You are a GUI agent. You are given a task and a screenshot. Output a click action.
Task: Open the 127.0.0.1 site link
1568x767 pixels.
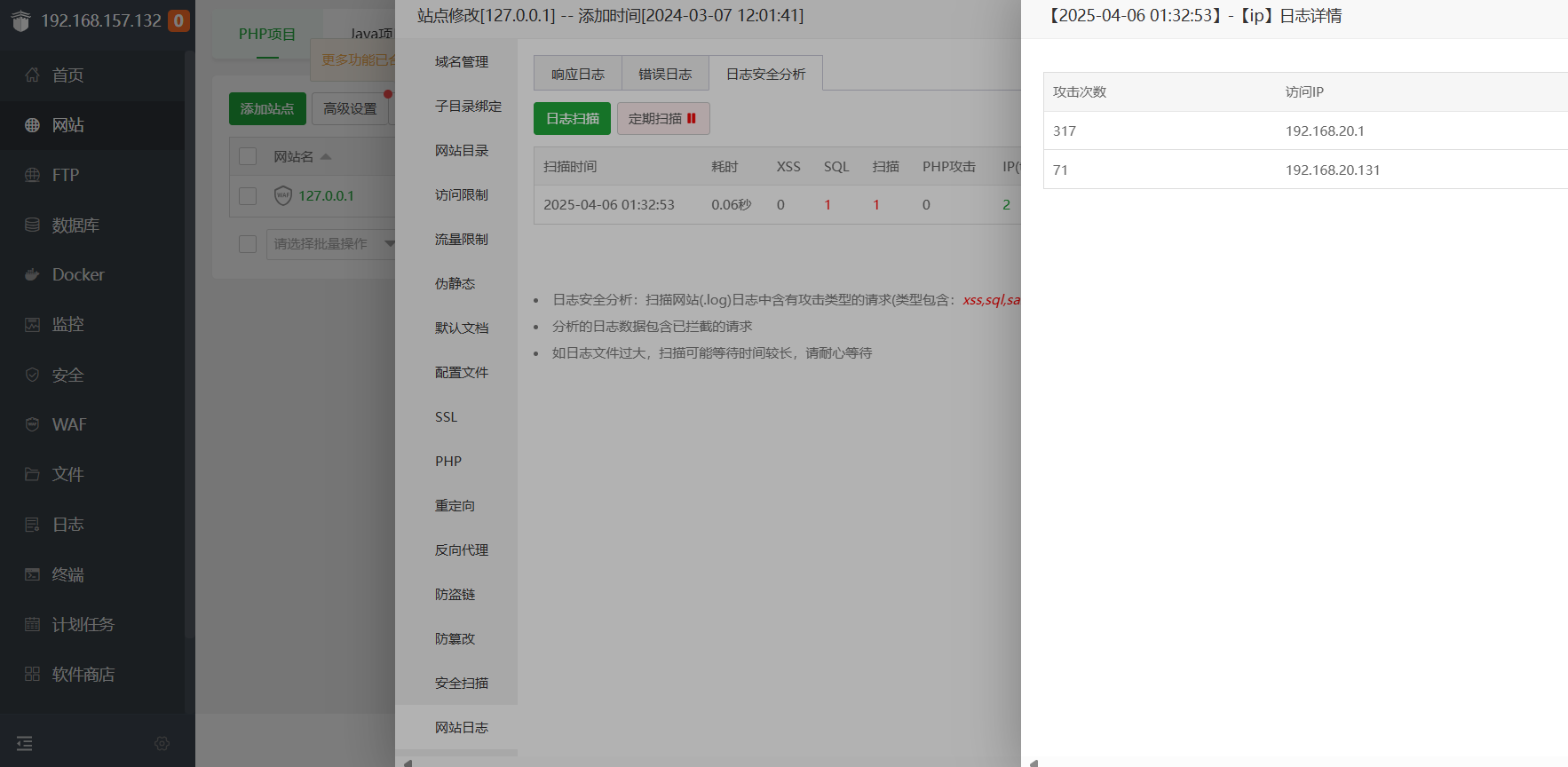point(326,195)
